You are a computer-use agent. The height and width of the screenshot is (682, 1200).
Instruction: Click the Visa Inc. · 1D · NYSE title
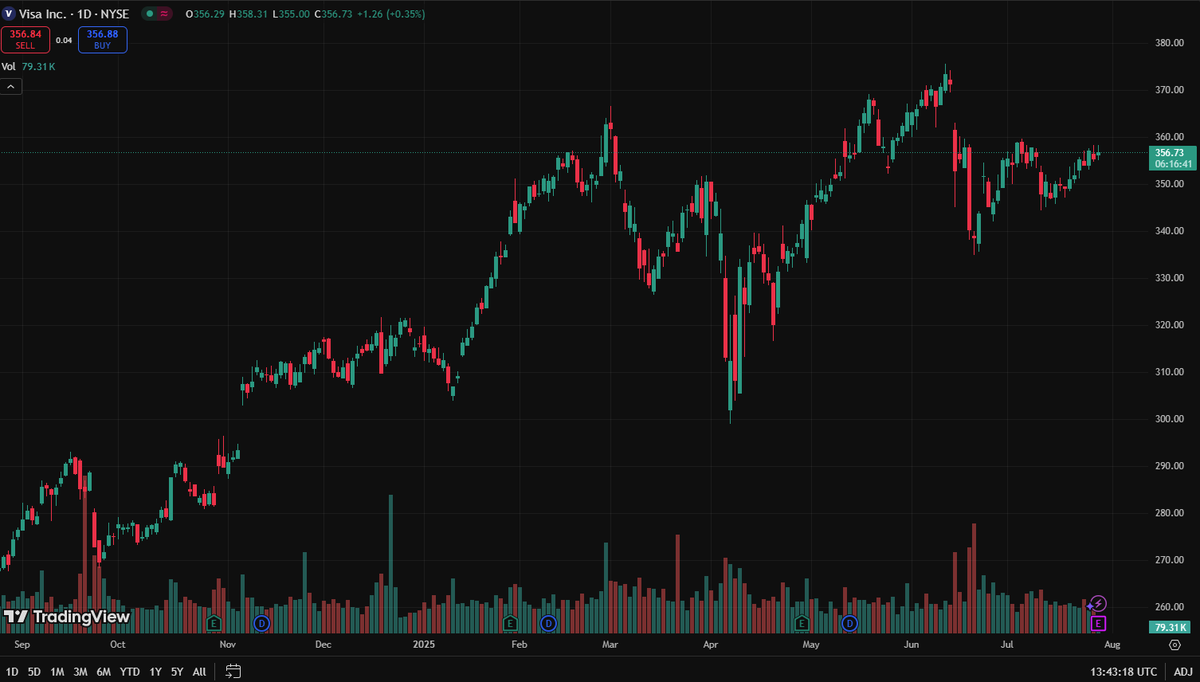74,14
